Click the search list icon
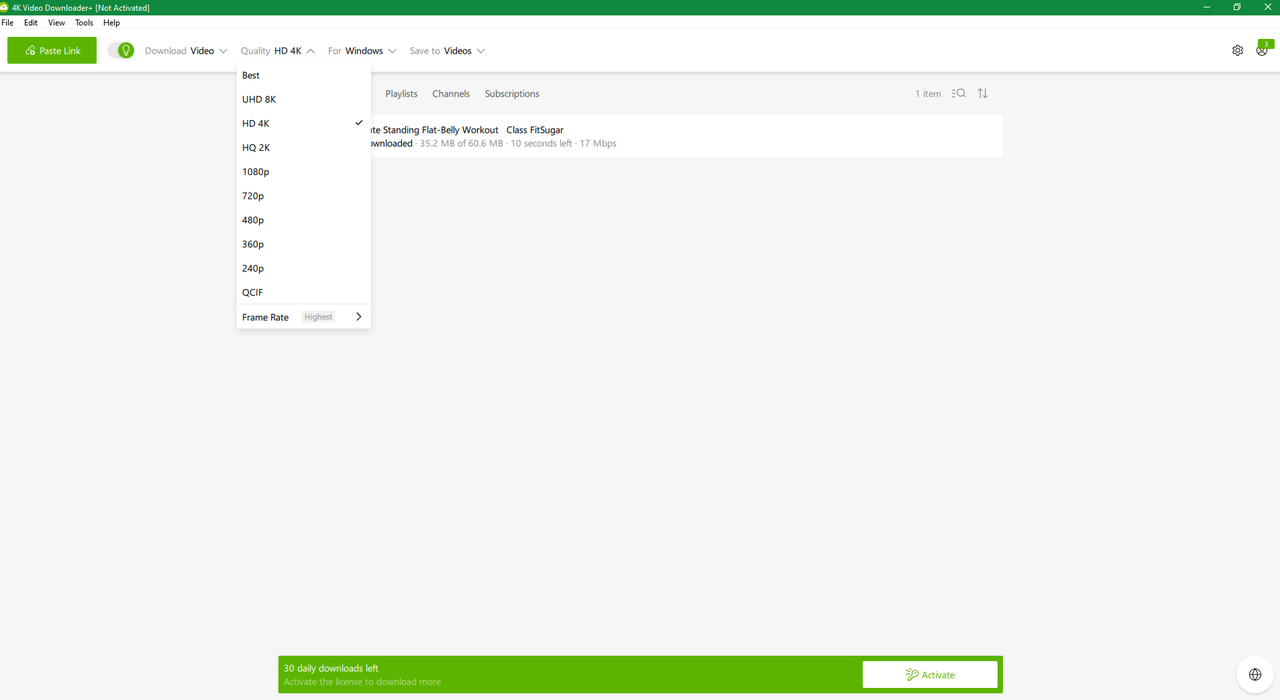 point(959,93)
